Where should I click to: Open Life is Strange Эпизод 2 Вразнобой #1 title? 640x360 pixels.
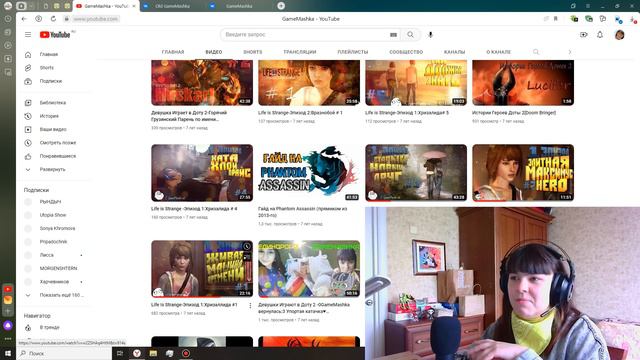pos(300,113)
